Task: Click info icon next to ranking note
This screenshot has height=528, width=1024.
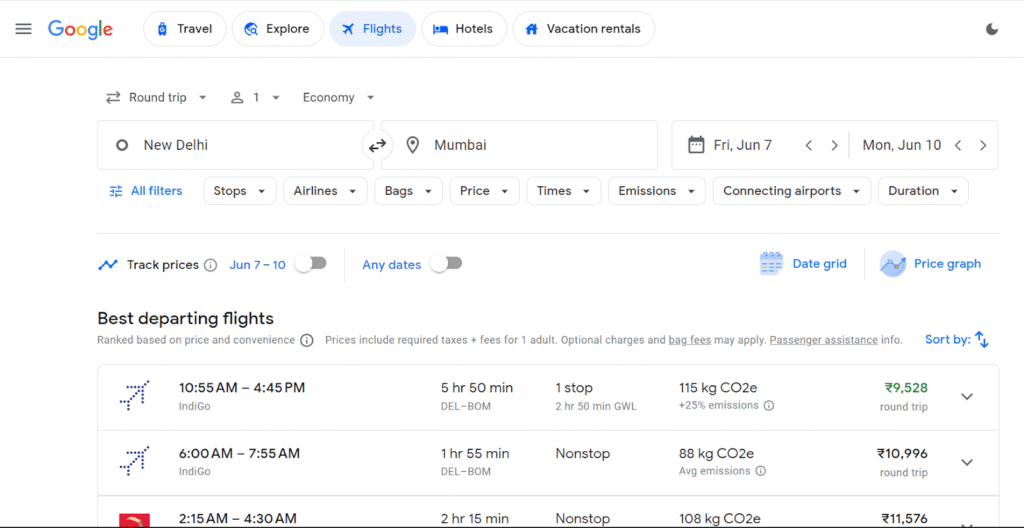Action: coord(307,340)
